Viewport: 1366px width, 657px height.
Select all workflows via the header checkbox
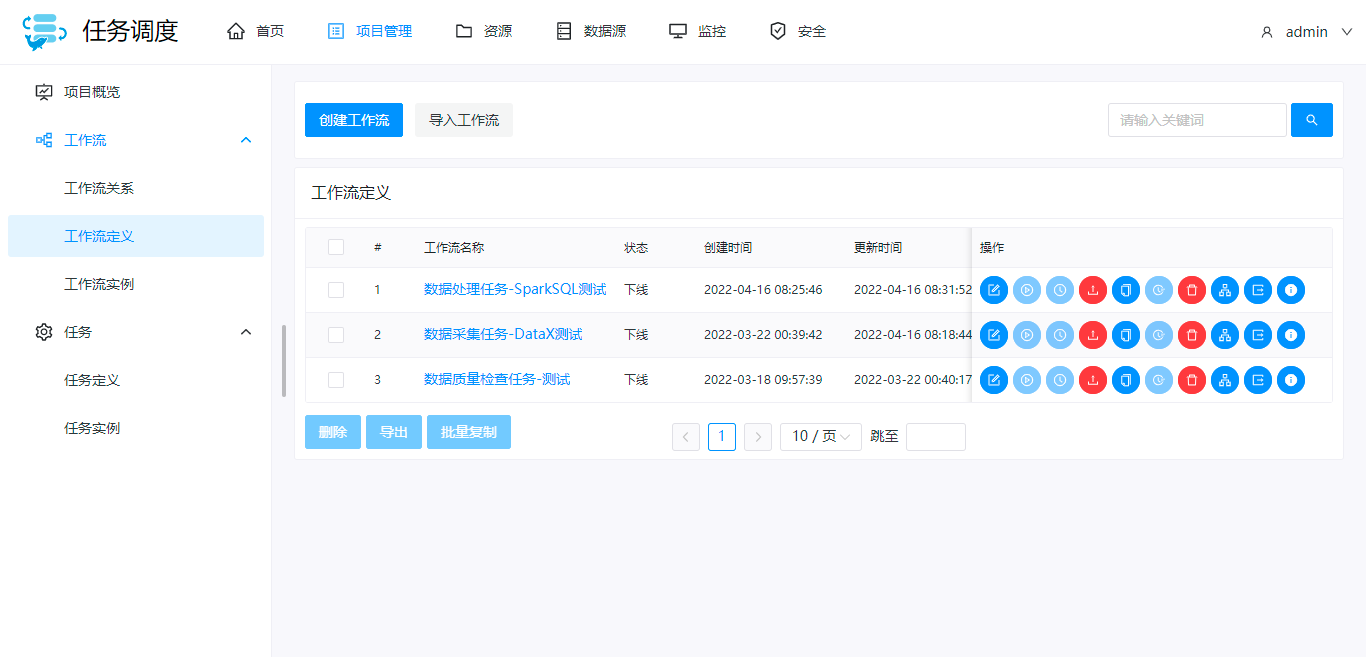336,246
